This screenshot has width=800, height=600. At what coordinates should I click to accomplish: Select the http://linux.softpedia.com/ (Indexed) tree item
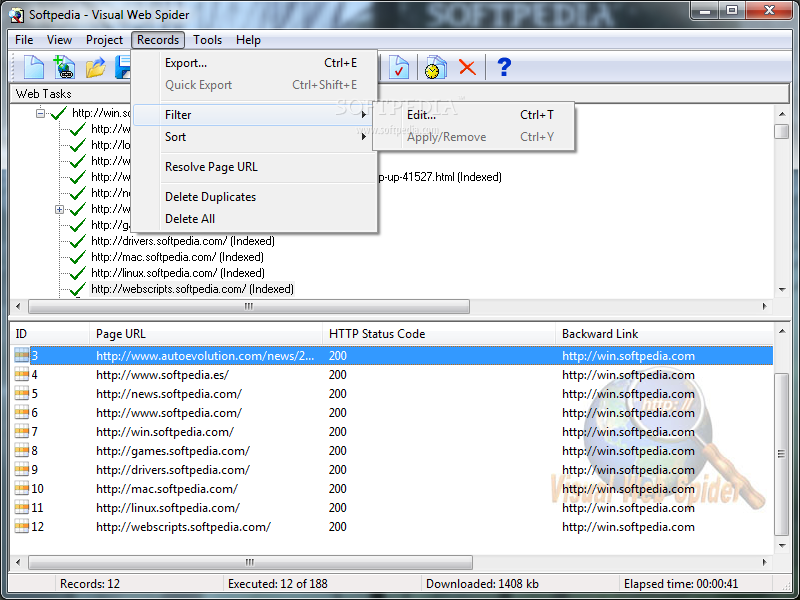tap(178, 273)
